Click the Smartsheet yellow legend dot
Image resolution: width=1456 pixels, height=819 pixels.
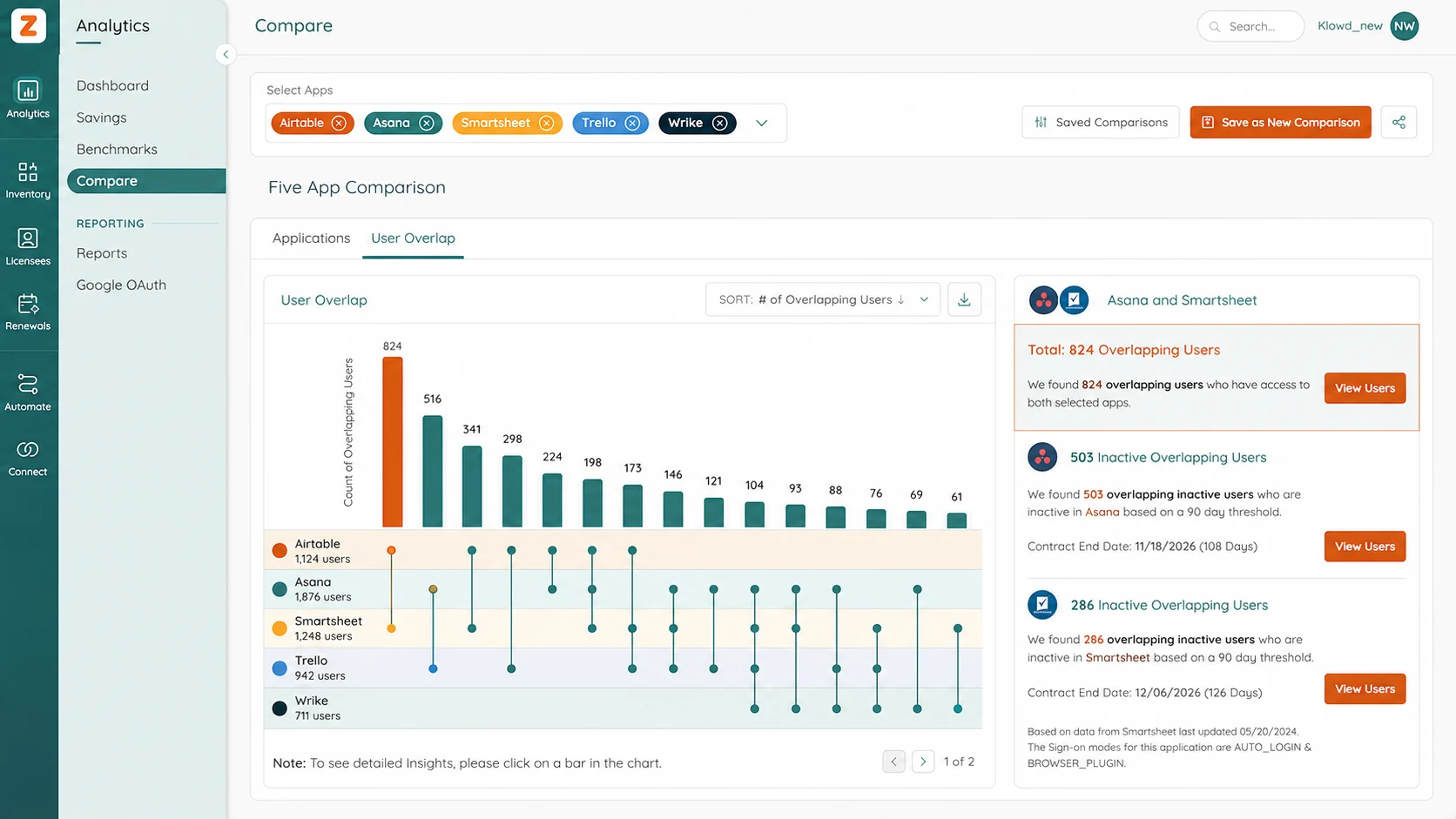click(280, 628)
